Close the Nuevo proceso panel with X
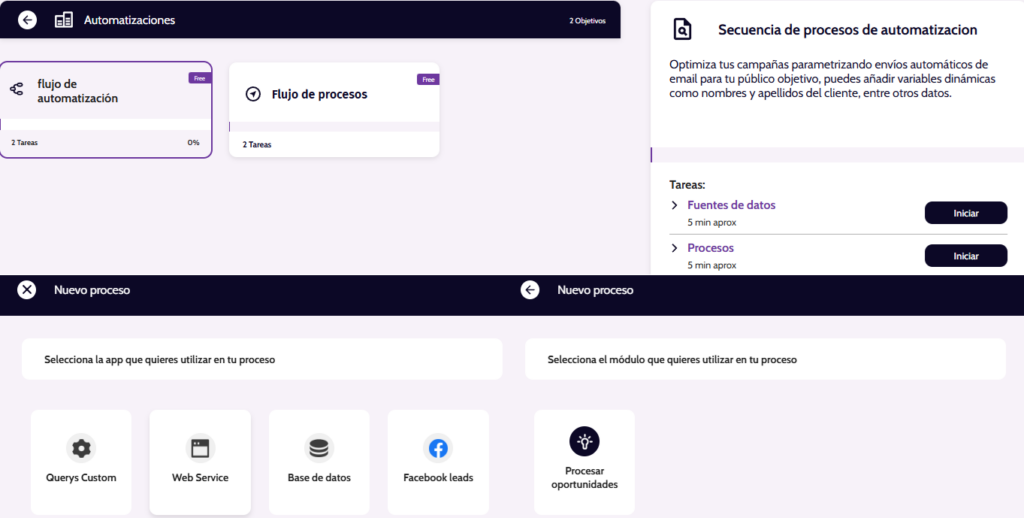1024x518 pixels. click(x=27, y=290)
